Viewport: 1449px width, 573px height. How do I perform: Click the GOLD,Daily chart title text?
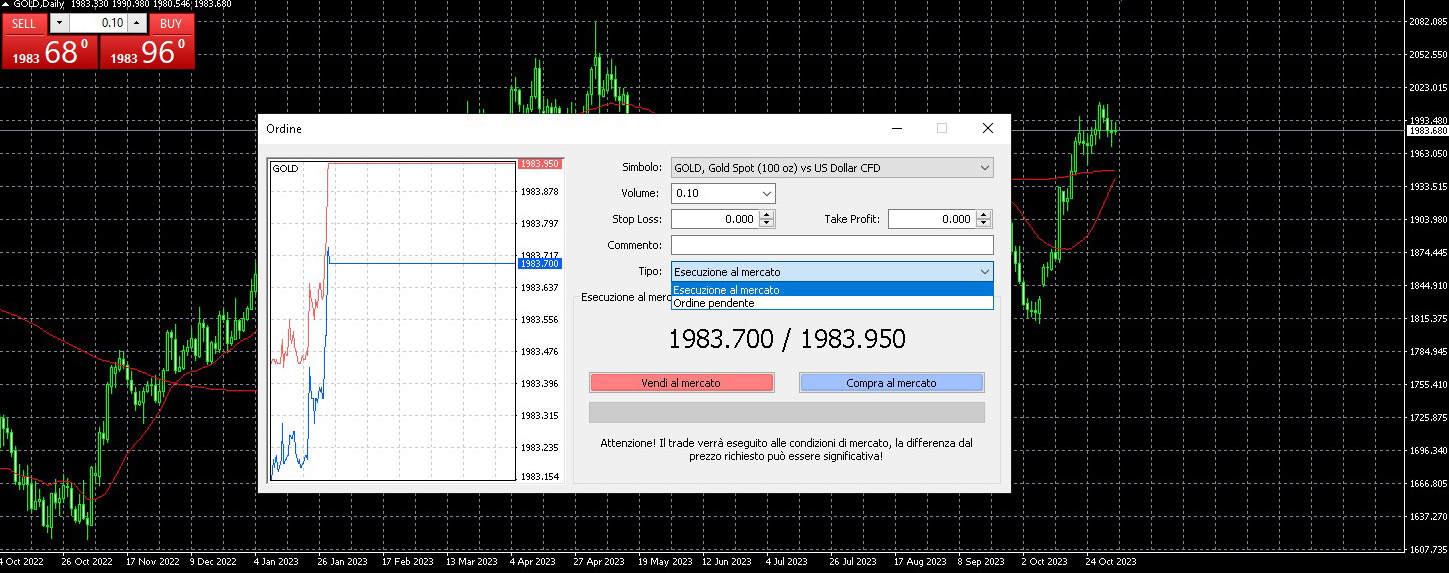pyautogui.click(x=39, y=5)
